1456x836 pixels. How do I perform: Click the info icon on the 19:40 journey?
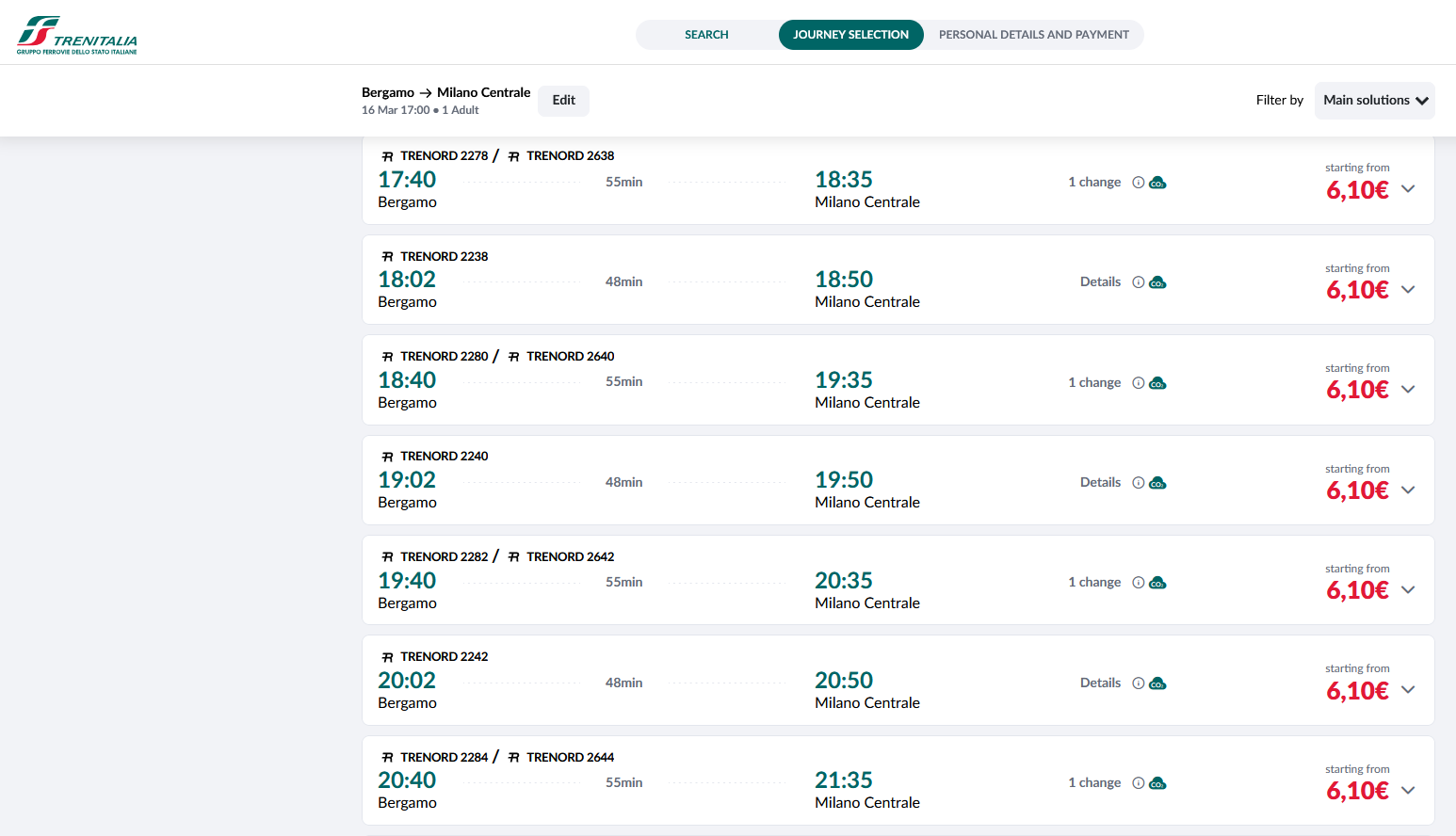click(1138, 583)
